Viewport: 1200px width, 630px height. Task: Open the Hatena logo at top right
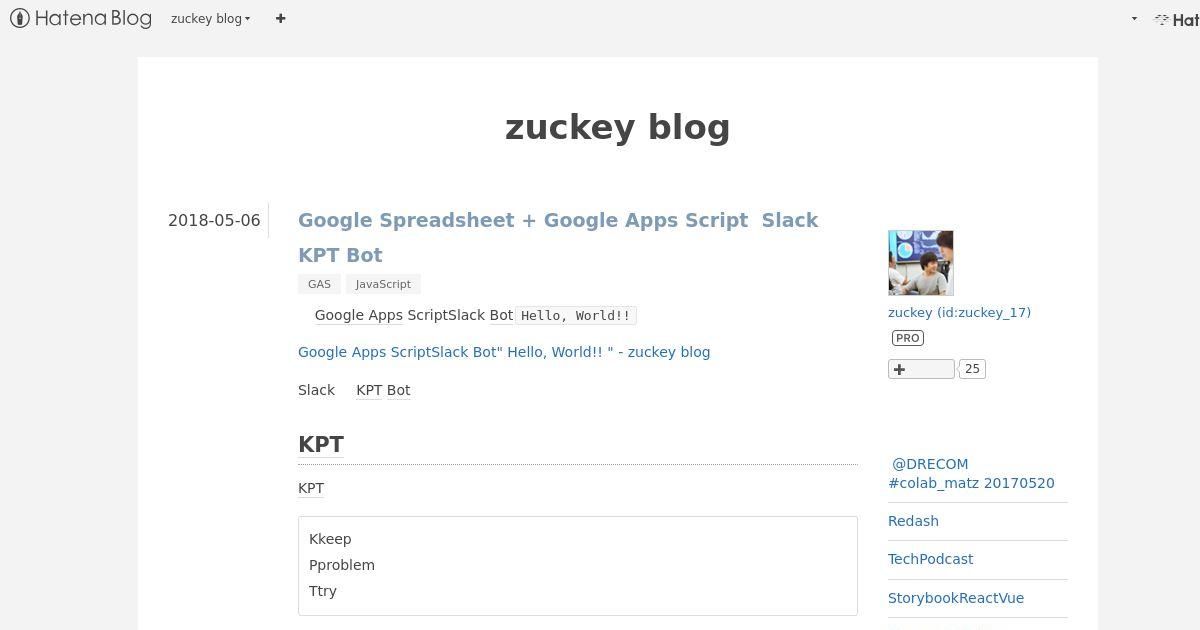[1177, 19]
